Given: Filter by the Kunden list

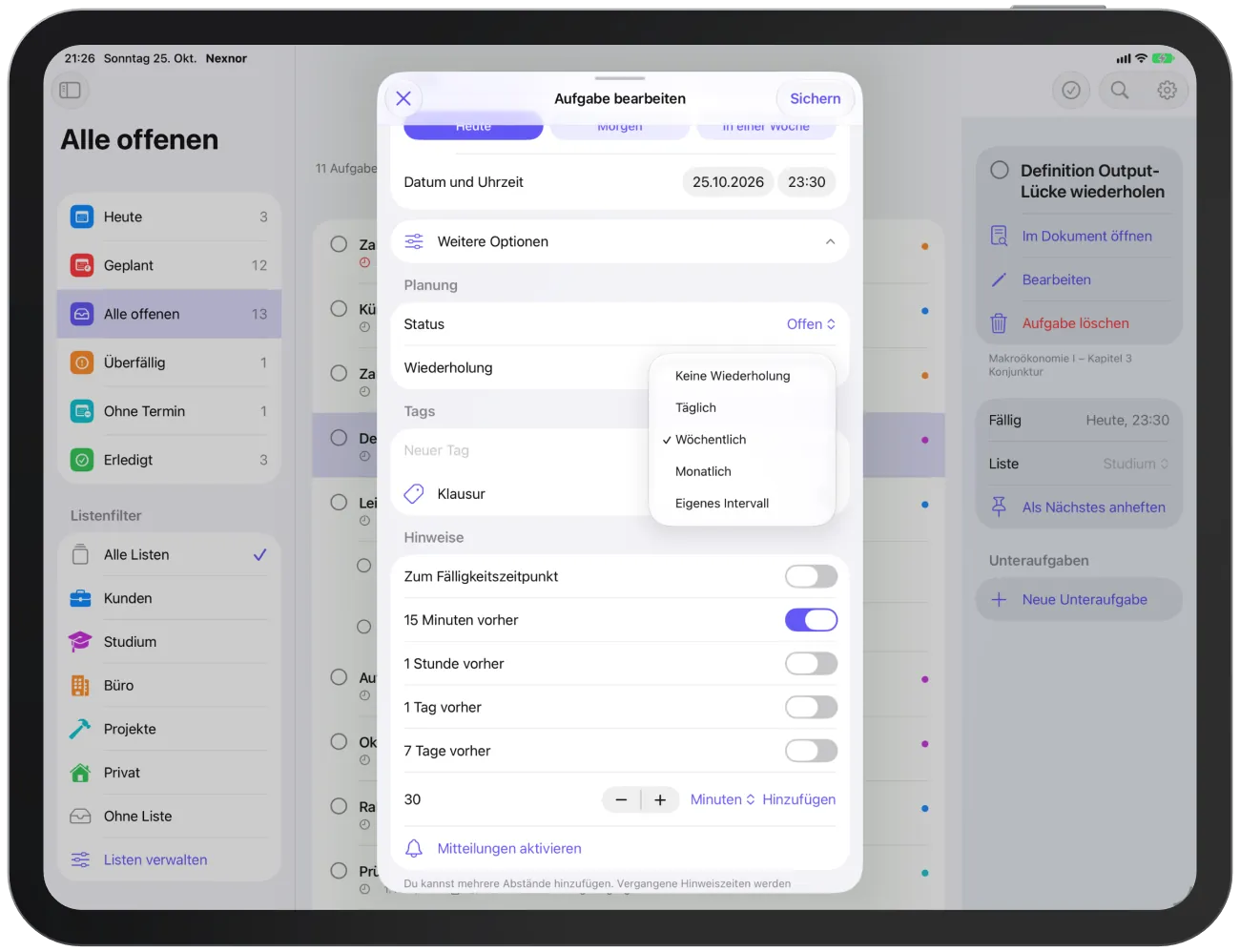Looking at the screenshot, I should point(169,598).
